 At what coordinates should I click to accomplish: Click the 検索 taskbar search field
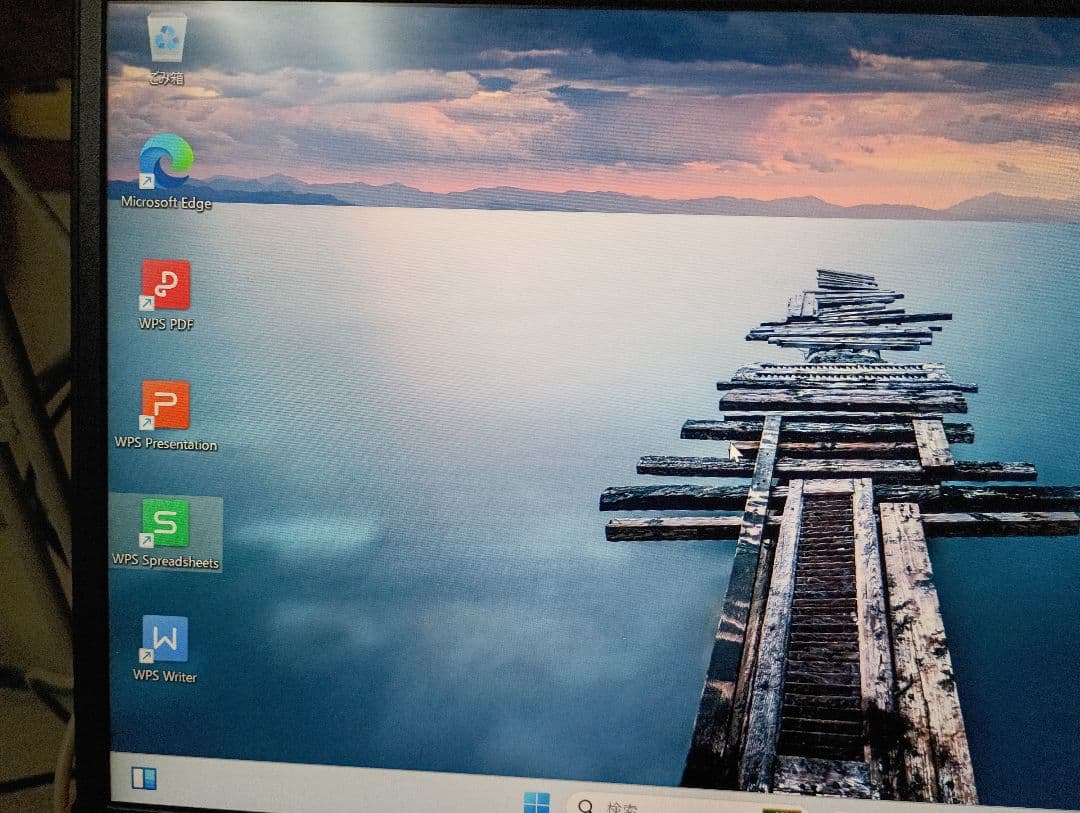point(640,805)
